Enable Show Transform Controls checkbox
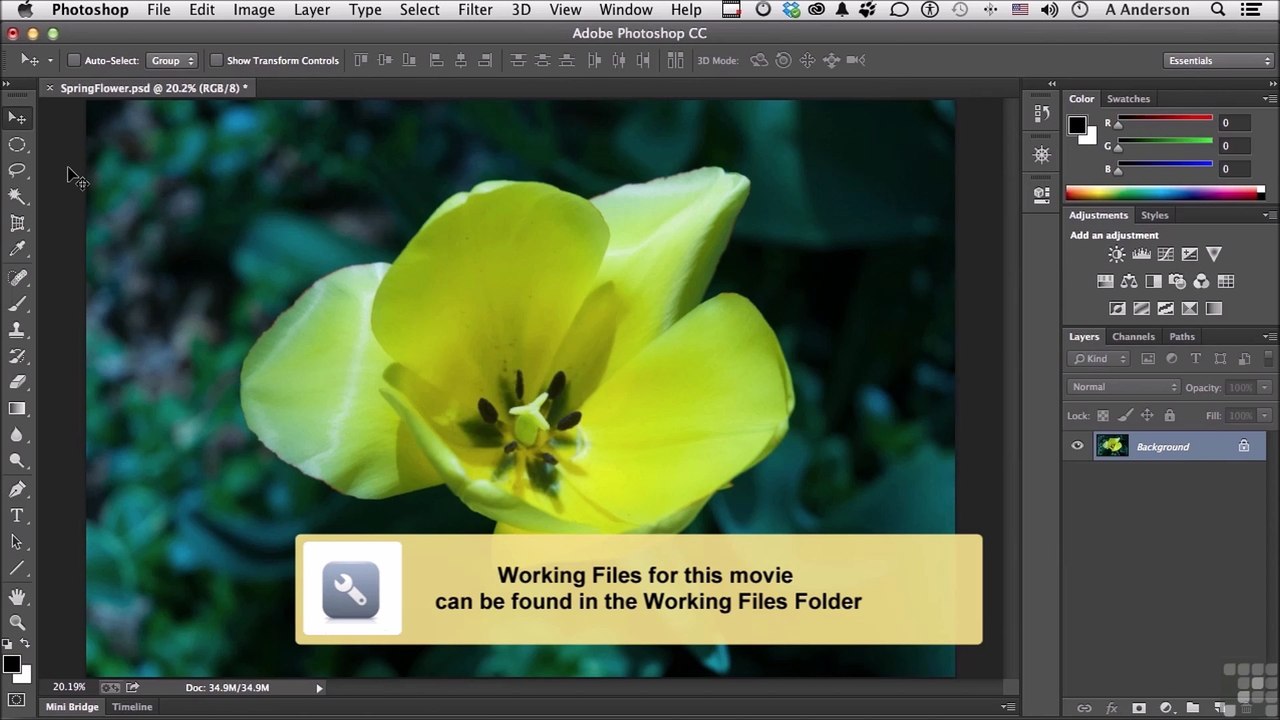The width and height of the screenshot is (1280, 720). [216, 60]
